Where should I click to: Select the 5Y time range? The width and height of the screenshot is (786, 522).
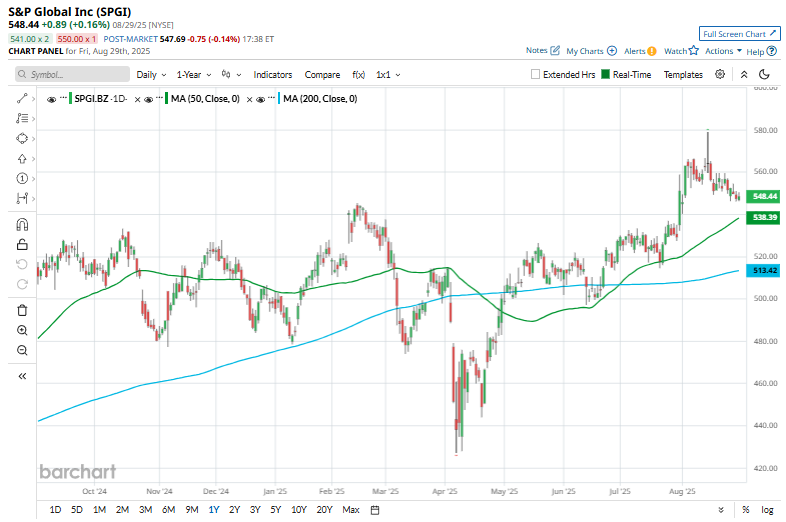point(276,510)
